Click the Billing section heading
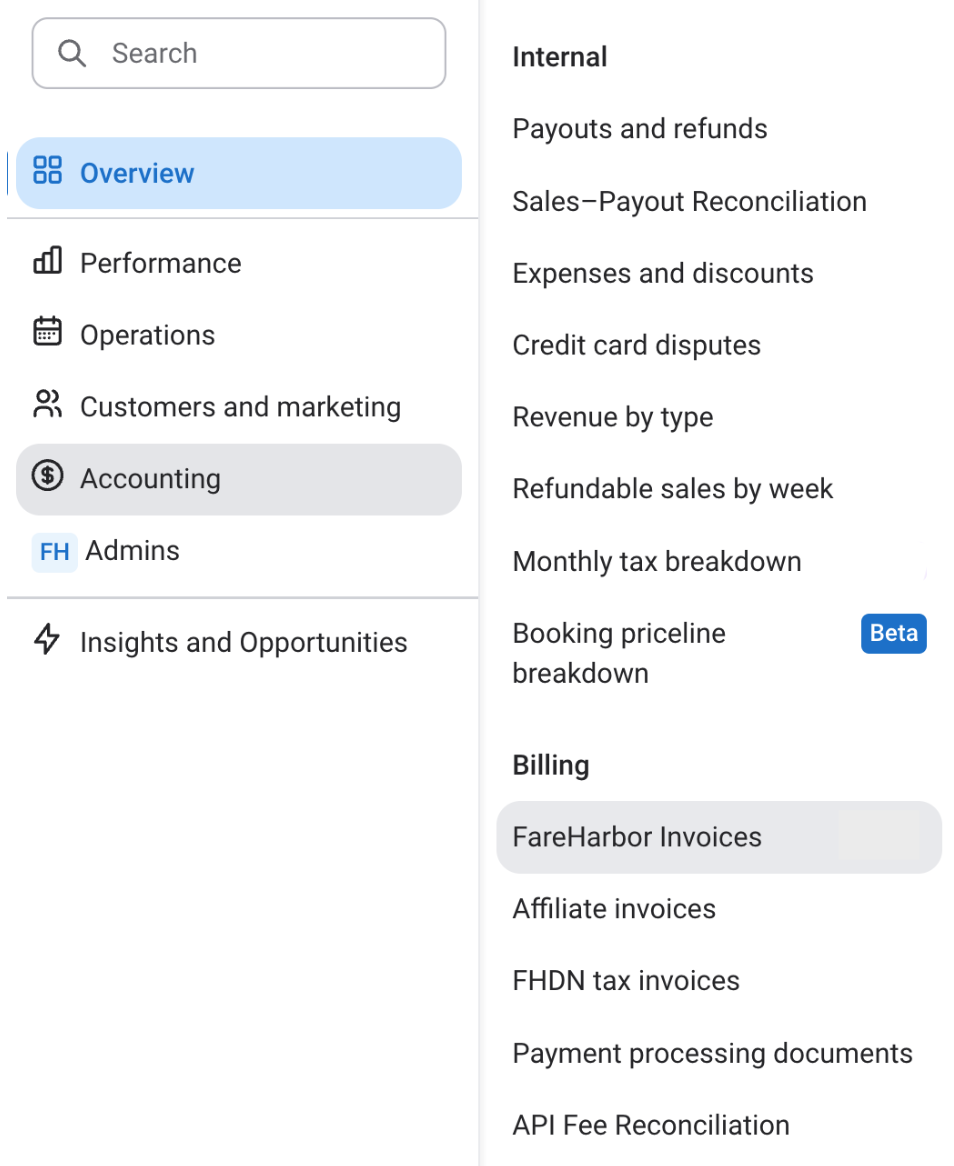The height and width of the screenshot is (1166, 954). coord(551,765)
